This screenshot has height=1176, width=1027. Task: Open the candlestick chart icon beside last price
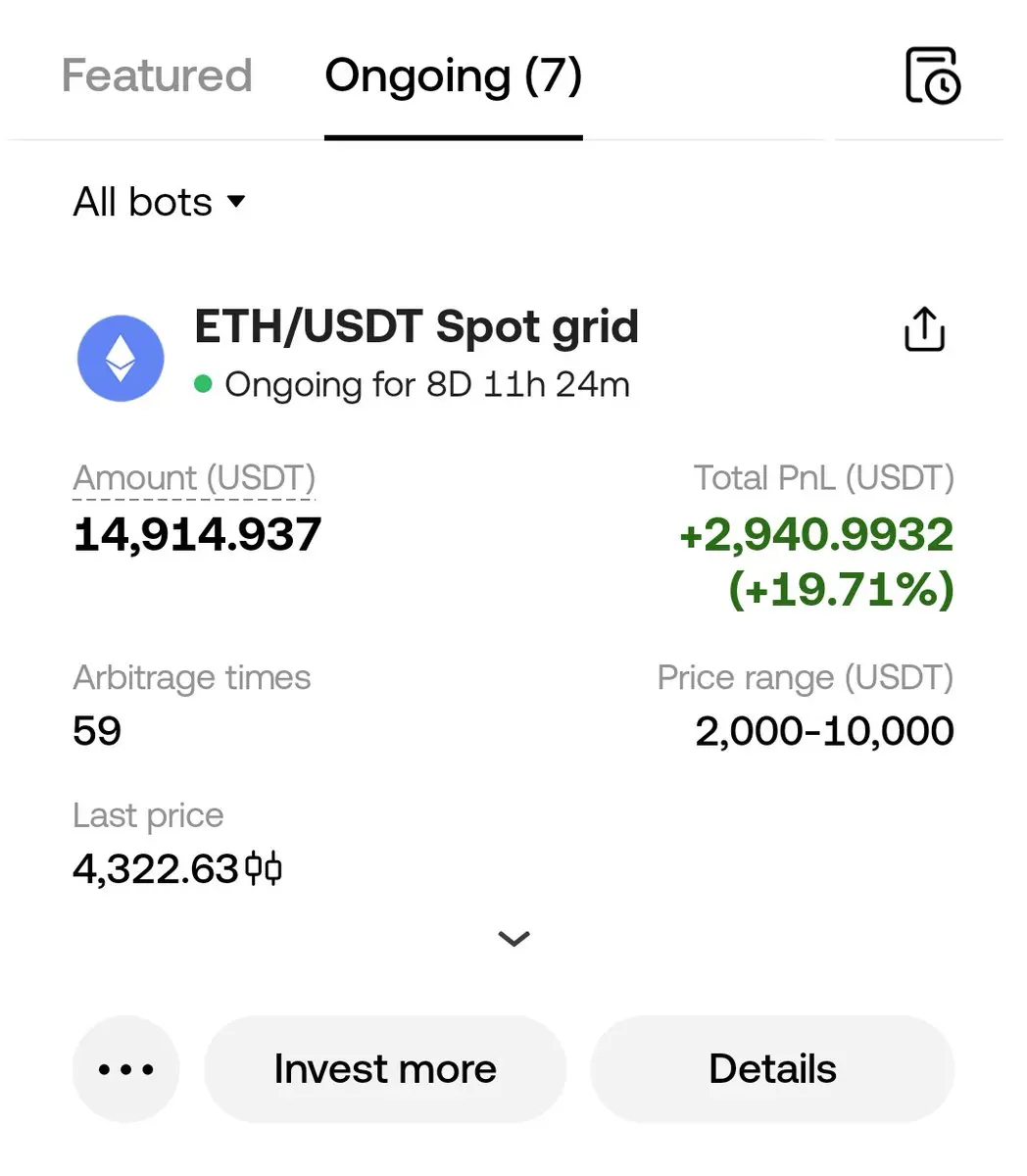pos(264,868)
